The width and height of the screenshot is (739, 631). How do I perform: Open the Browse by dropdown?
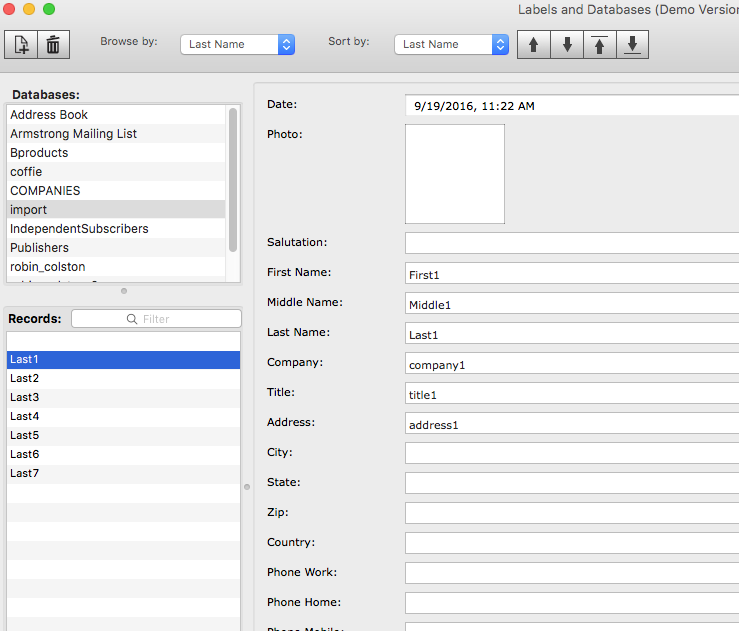pos(237,44)
